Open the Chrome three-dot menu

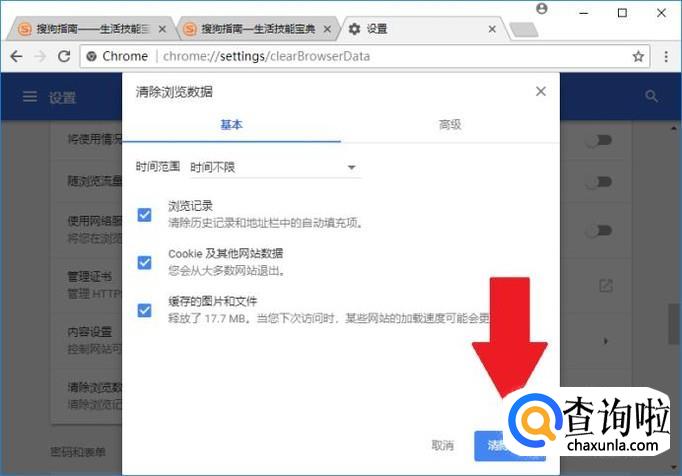(666, 56)
